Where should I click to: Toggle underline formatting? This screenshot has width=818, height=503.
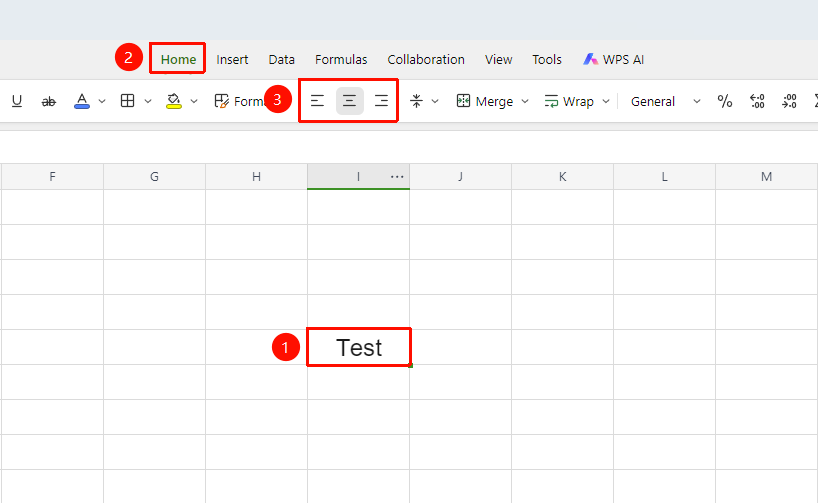click(x=17, y=101)
